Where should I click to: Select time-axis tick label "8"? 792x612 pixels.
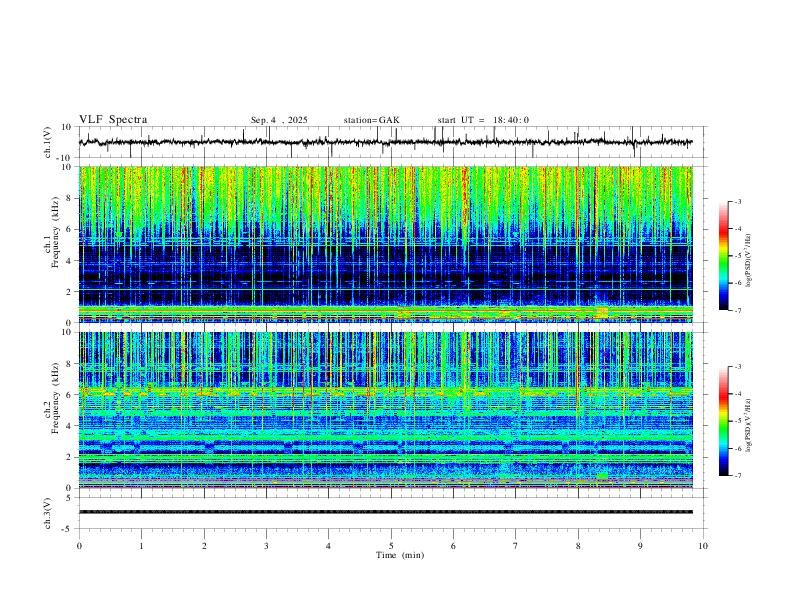[x=578, y=546]
